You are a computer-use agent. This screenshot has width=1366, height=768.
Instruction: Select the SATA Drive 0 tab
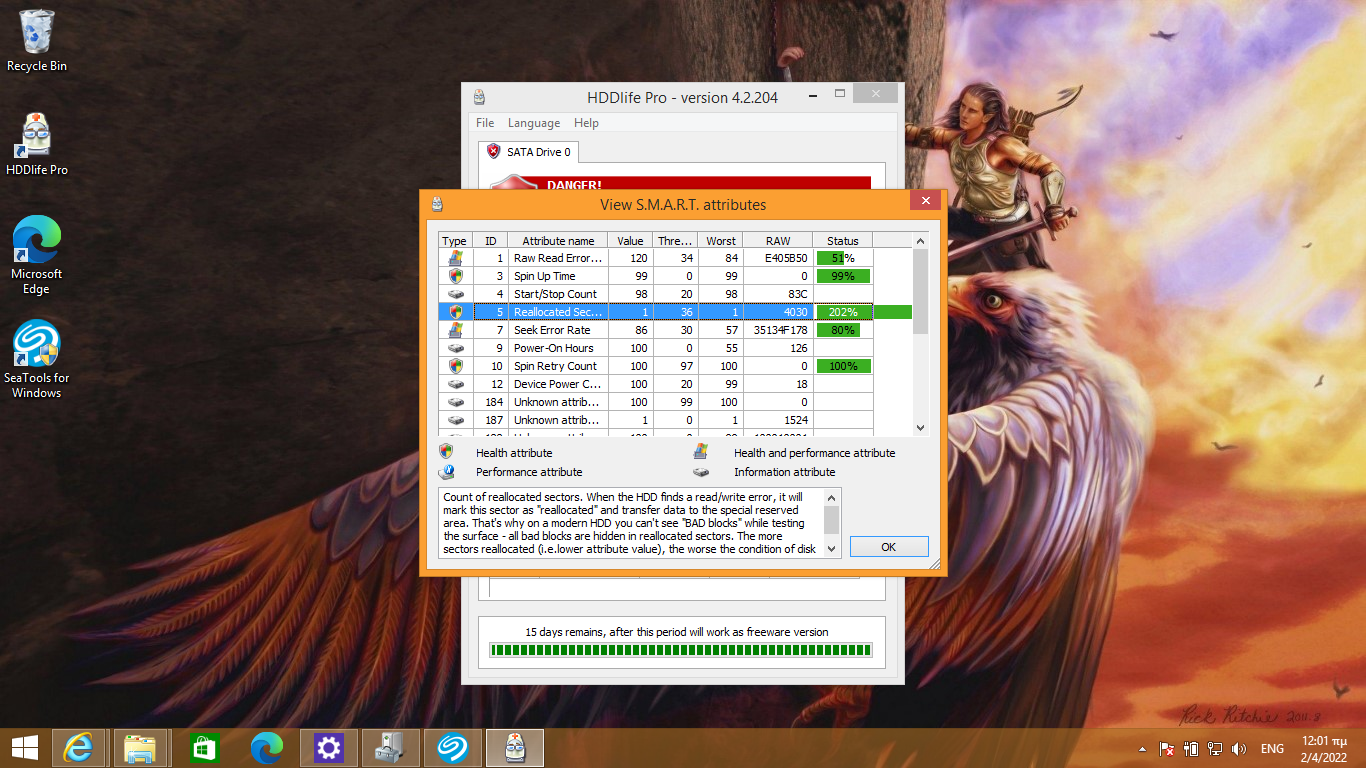click(528, 152)
